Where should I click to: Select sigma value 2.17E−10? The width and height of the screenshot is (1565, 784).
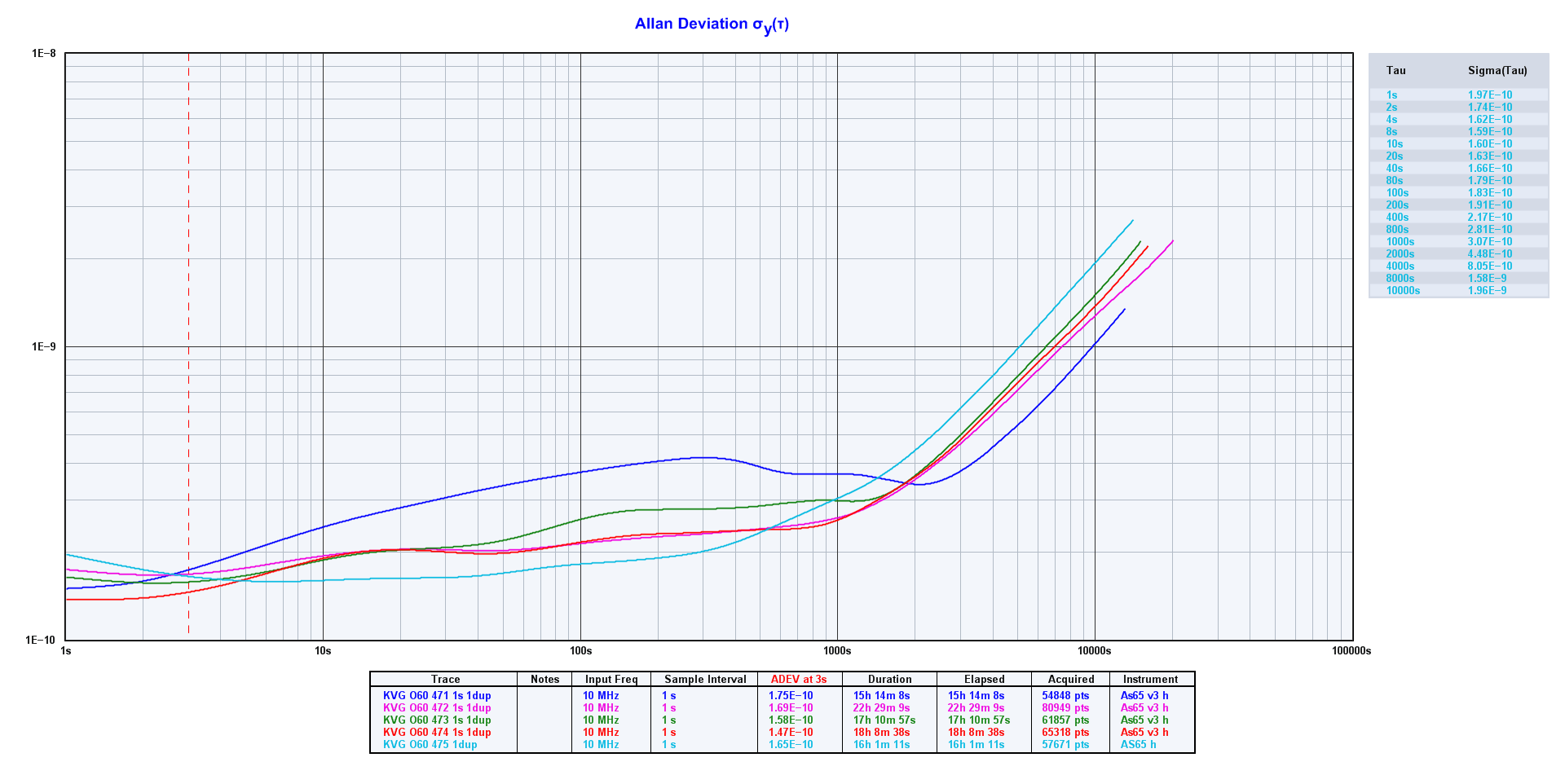(x=1489, y=218)
